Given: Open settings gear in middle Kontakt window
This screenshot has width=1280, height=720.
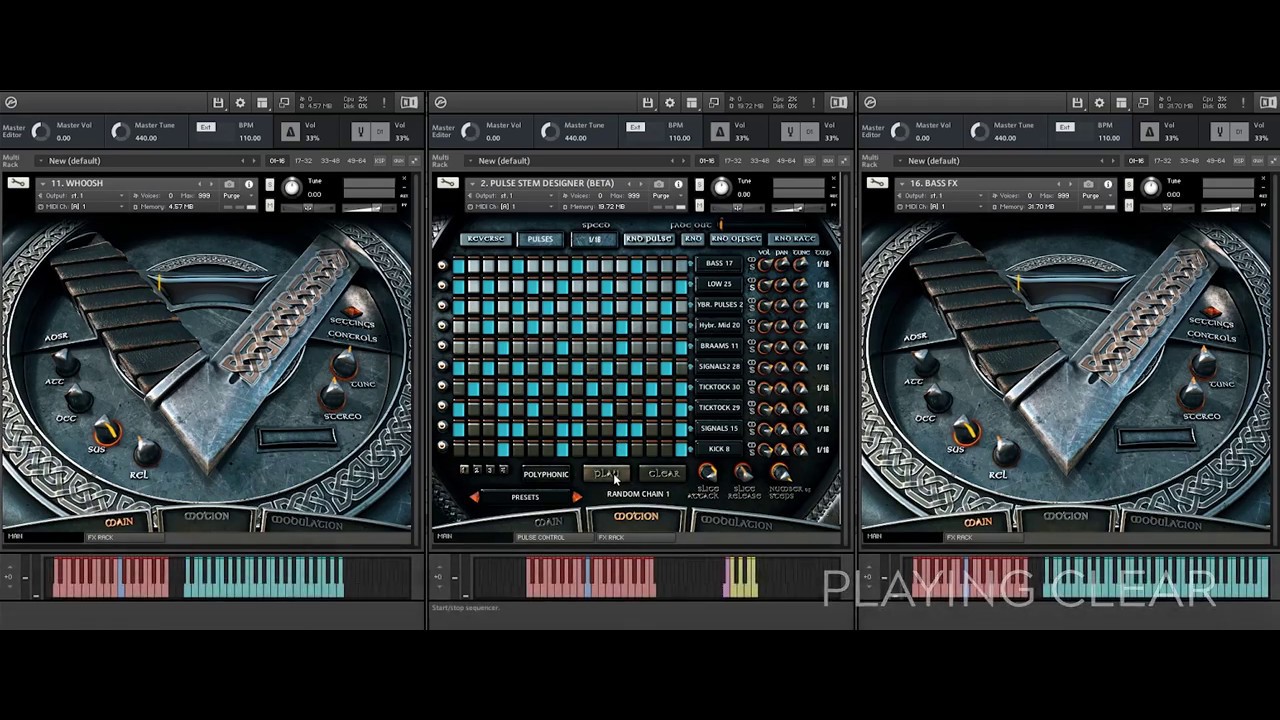Looking at the screenshot, I should pos(669,103).
